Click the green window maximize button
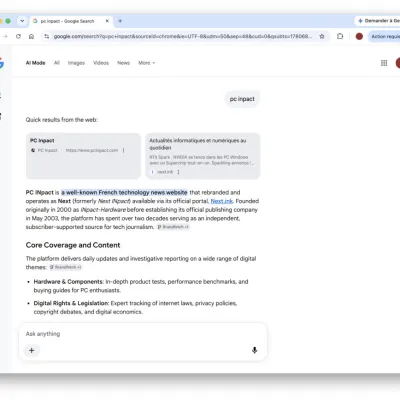 (8, 21)
